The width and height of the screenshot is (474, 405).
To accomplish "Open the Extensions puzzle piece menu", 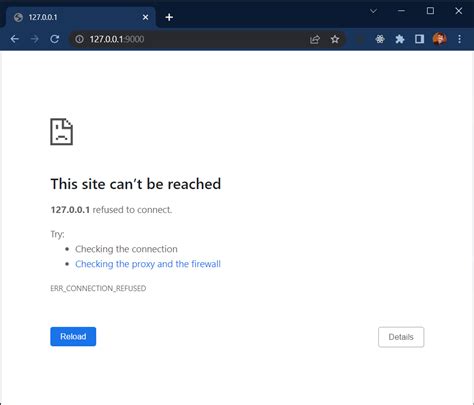I will (400, 39).
